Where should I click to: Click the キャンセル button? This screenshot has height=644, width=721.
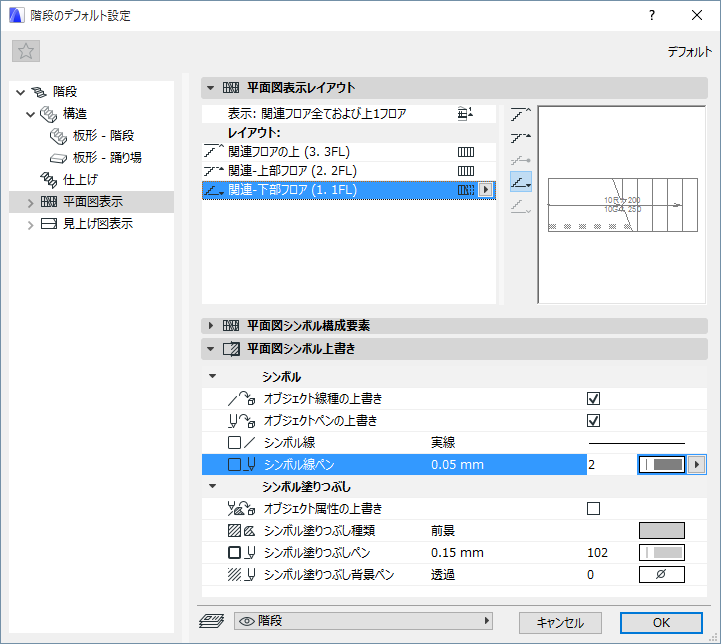click(x=560, y=623)
